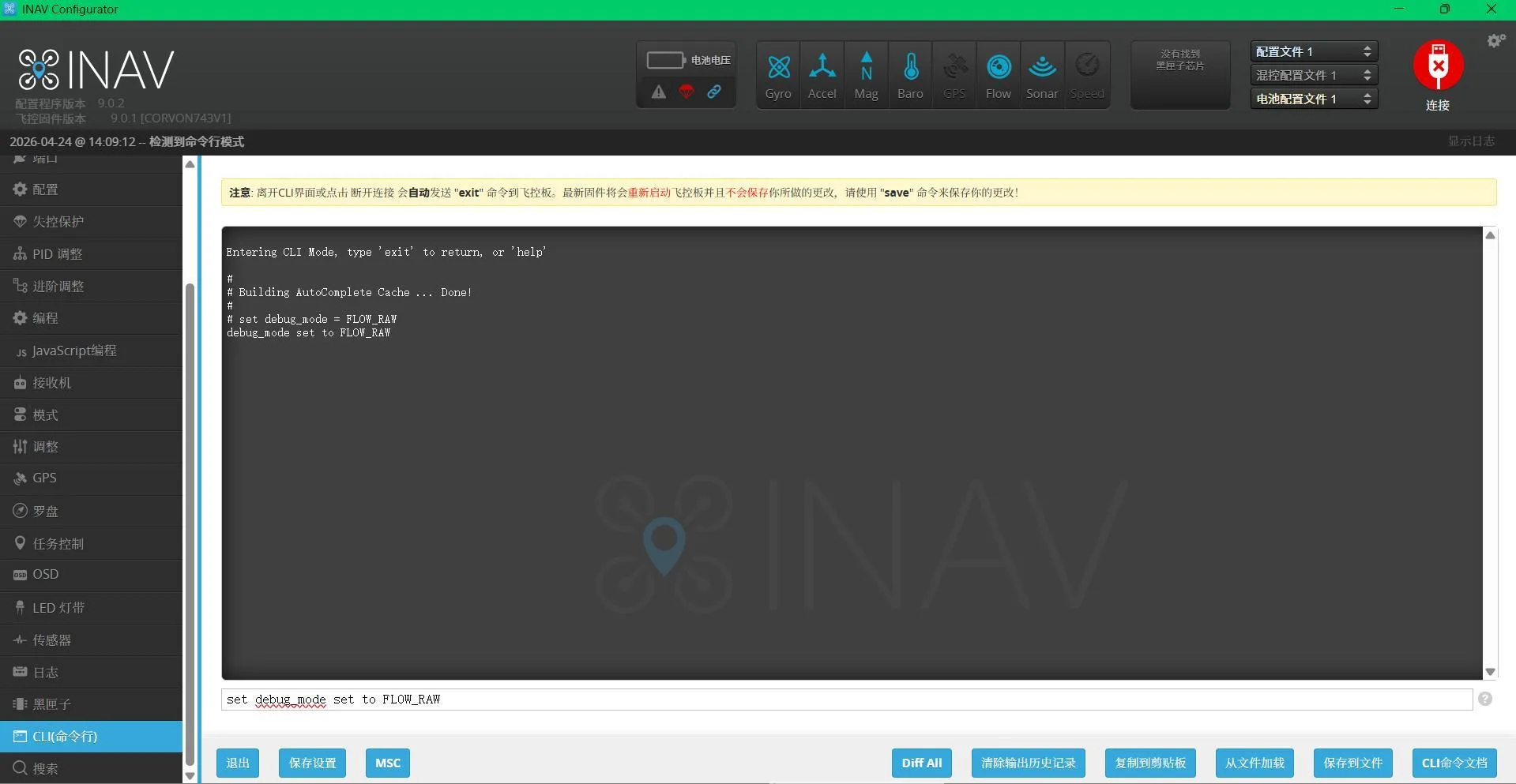Click the Diff All button

922,763
